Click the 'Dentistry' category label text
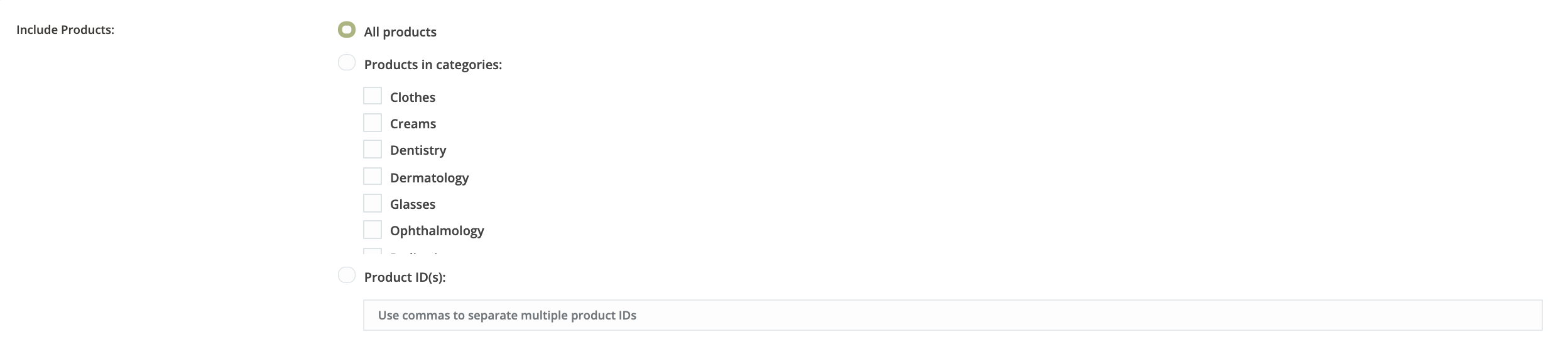The height and width of the screenshot is (356, 1568). click(418, 150)
